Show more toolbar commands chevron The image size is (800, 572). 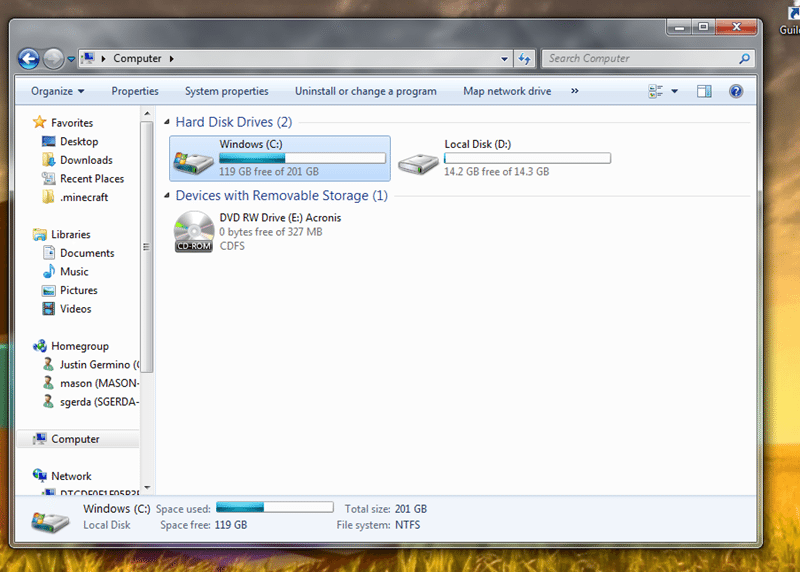[x=574, y=91]
